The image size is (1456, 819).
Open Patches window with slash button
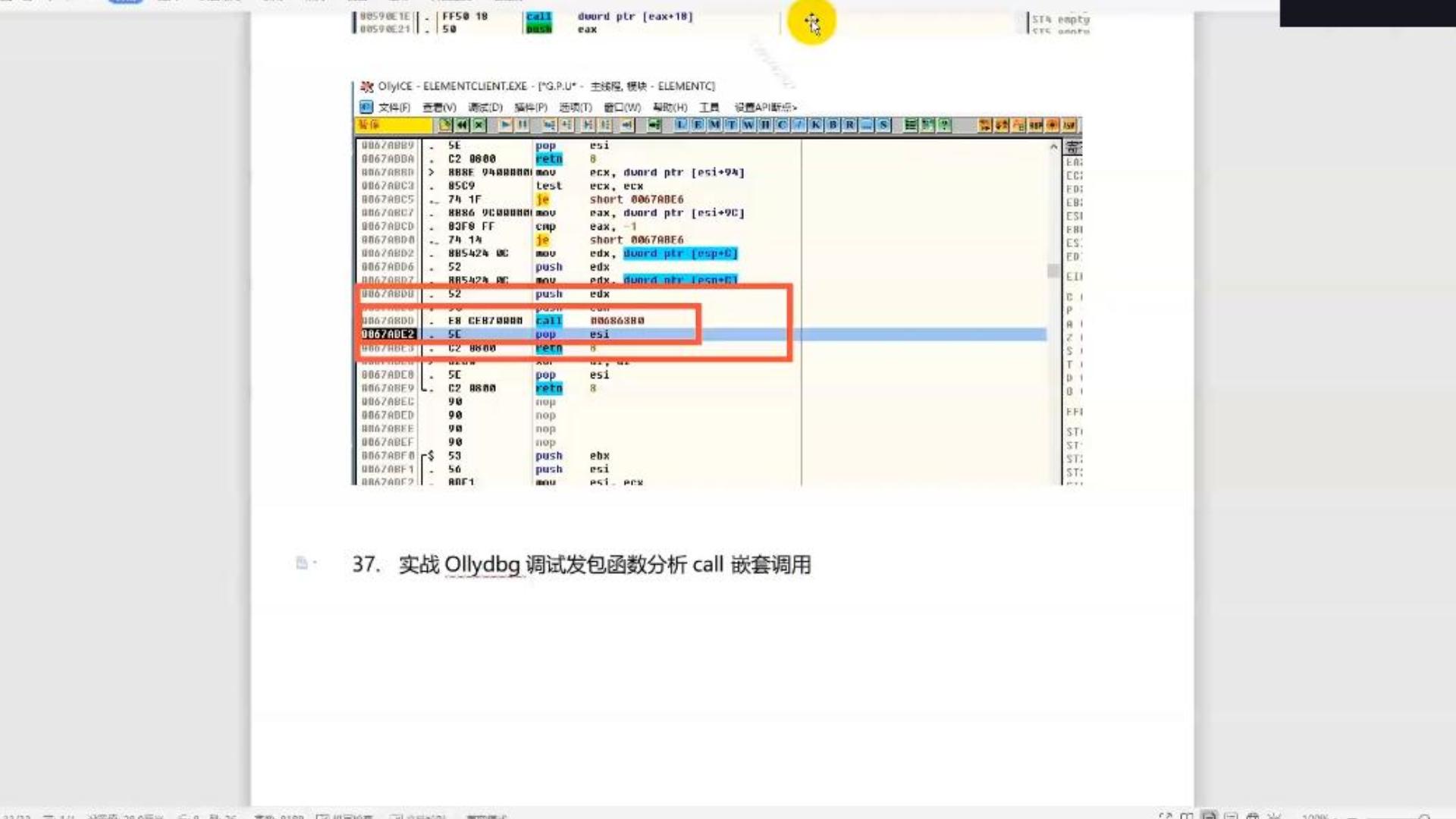799,125
